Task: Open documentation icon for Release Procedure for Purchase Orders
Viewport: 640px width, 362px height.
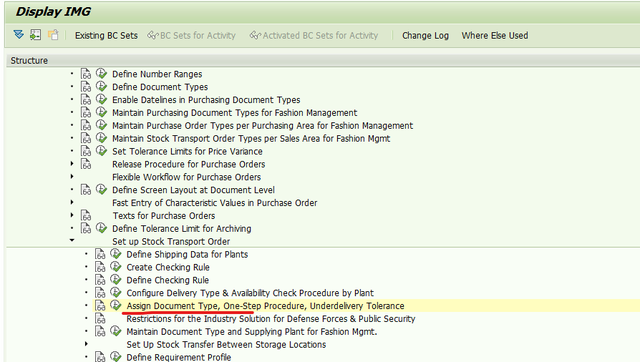Action: point(86,164)
